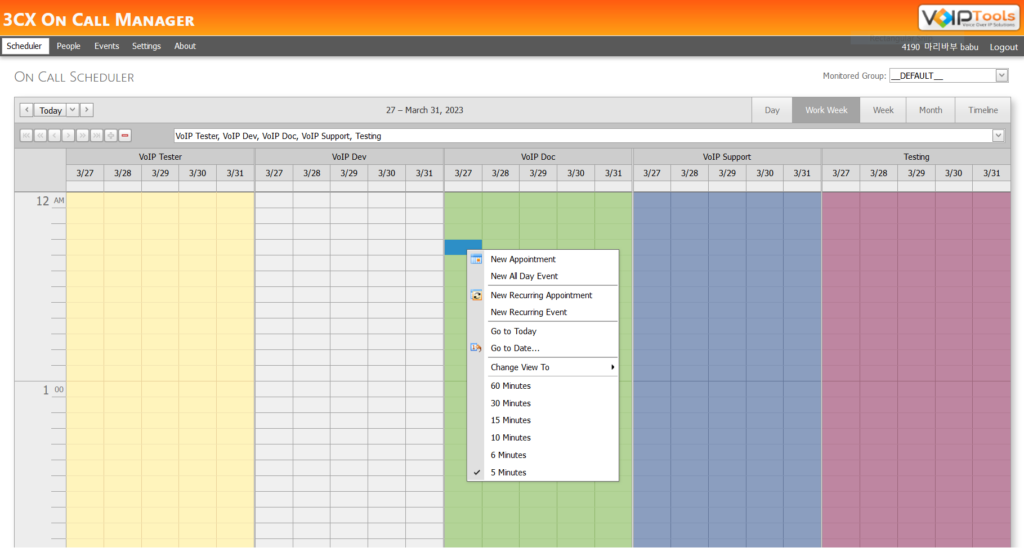Select Go to Today in context menu
1024x548 pixels.
pyautogui.click(x=543, y=331)
